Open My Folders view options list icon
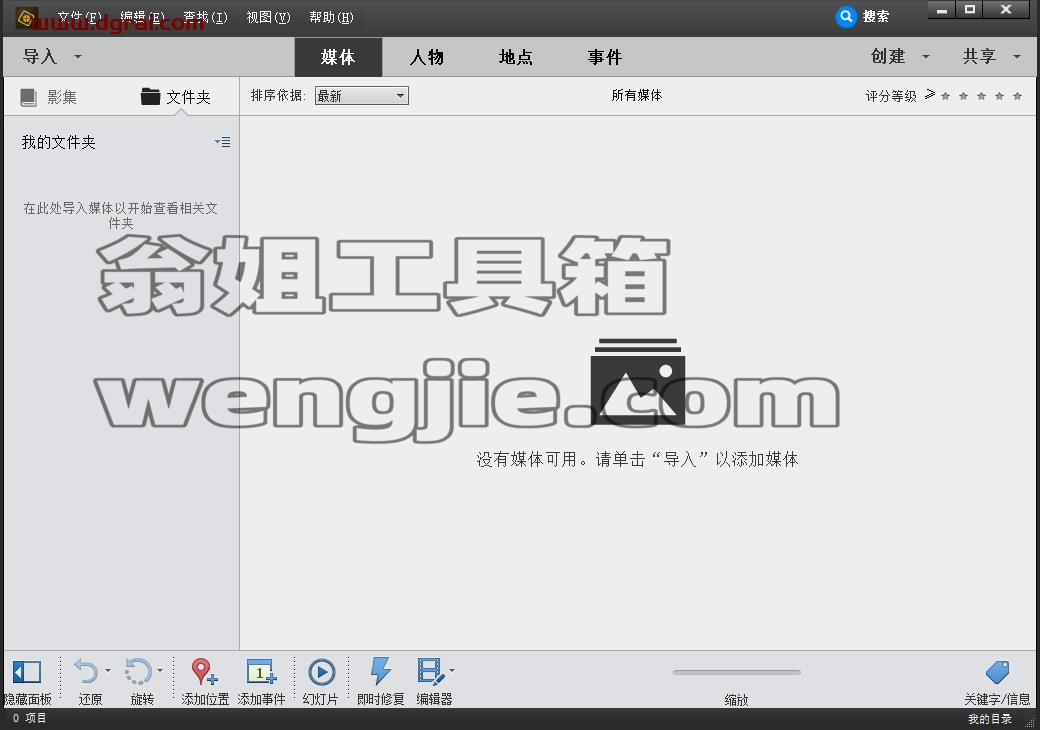The width and height of the screenshot is (1040, 730). click(x=223, y=142)
